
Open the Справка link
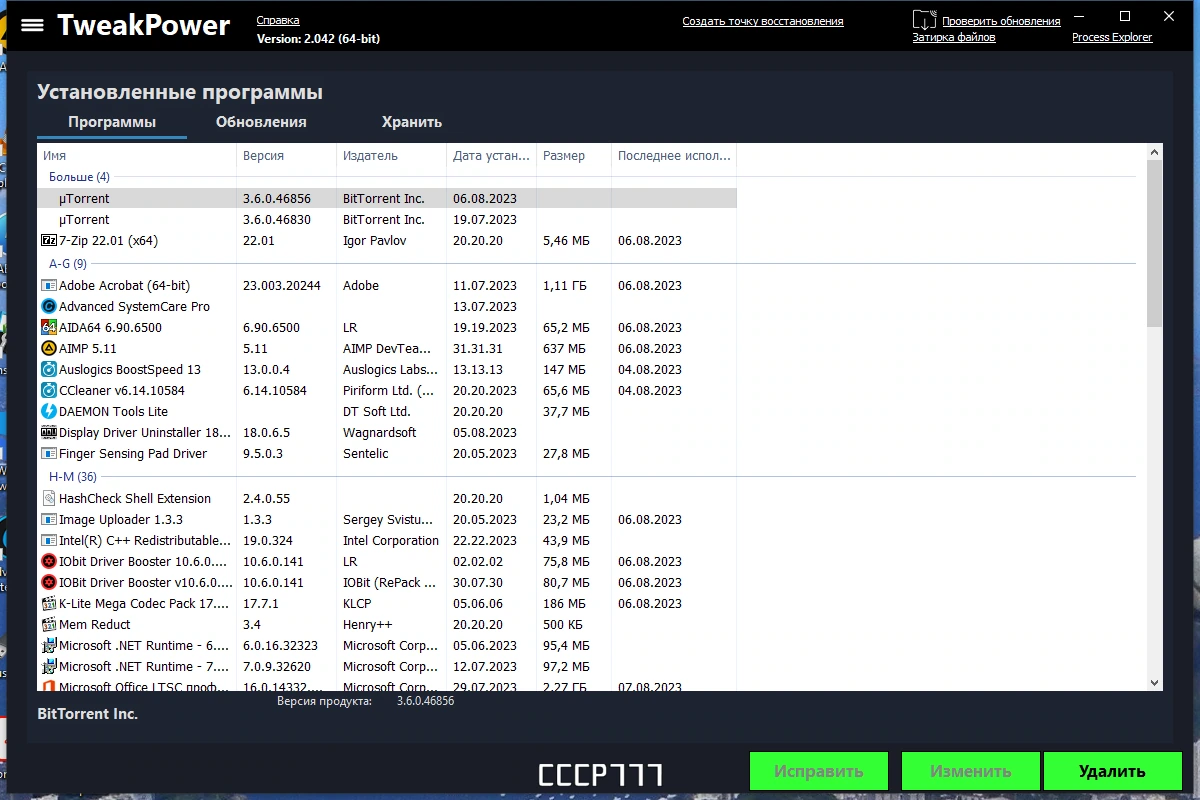278,21
